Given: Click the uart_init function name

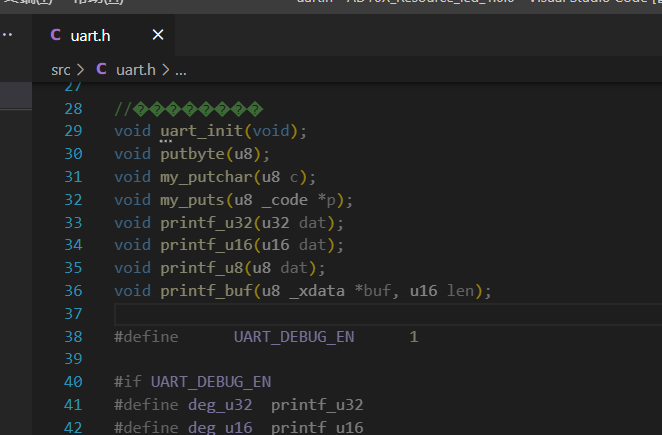Looking at the screenshot, I should [202, 131].
